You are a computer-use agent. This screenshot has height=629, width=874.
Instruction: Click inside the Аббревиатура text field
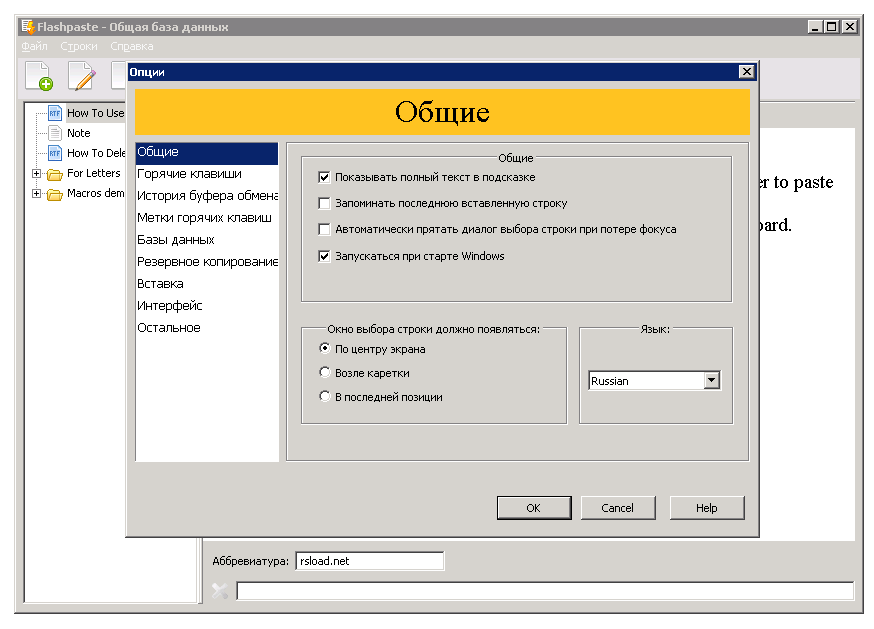pyautogui.click(x=370, y=560)
